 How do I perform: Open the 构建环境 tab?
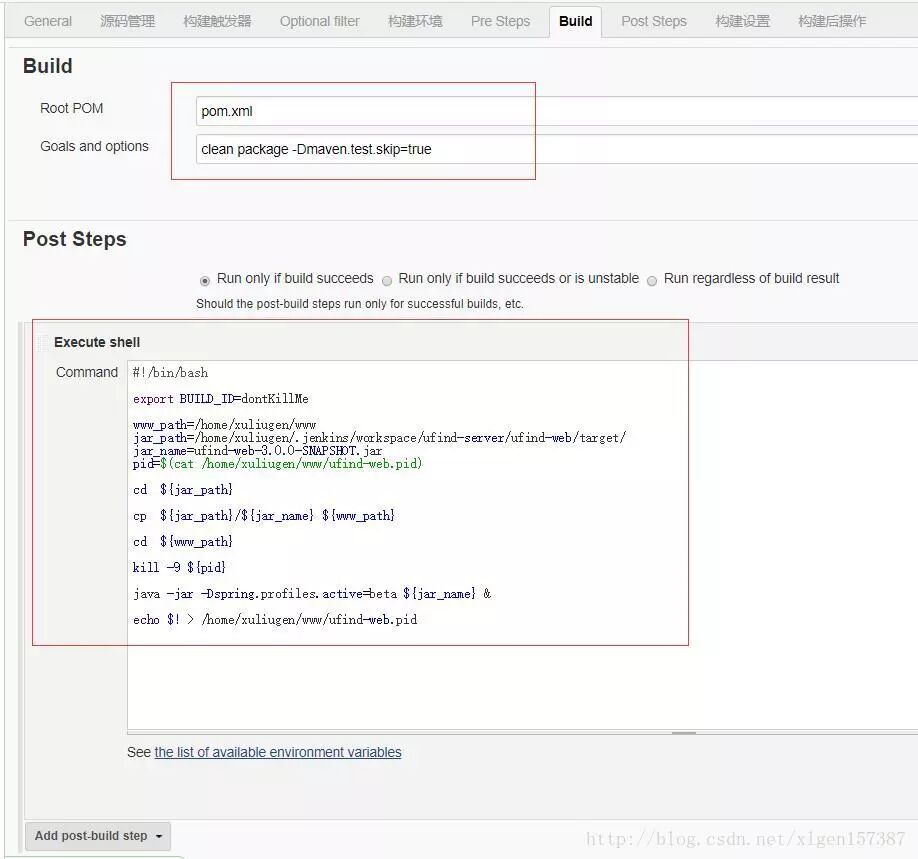(415, 22)
